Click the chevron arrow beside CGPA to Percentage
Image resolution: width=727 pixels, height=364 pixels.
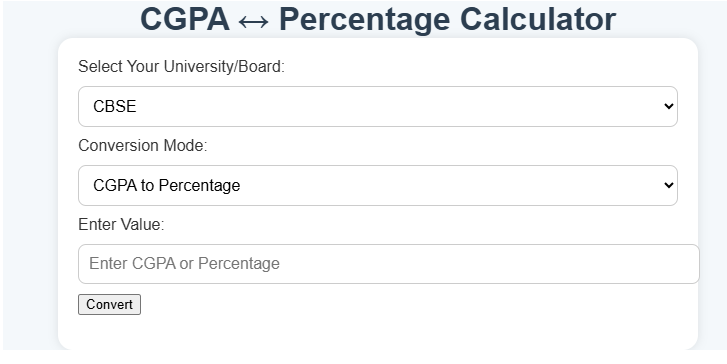pos(668,185)
